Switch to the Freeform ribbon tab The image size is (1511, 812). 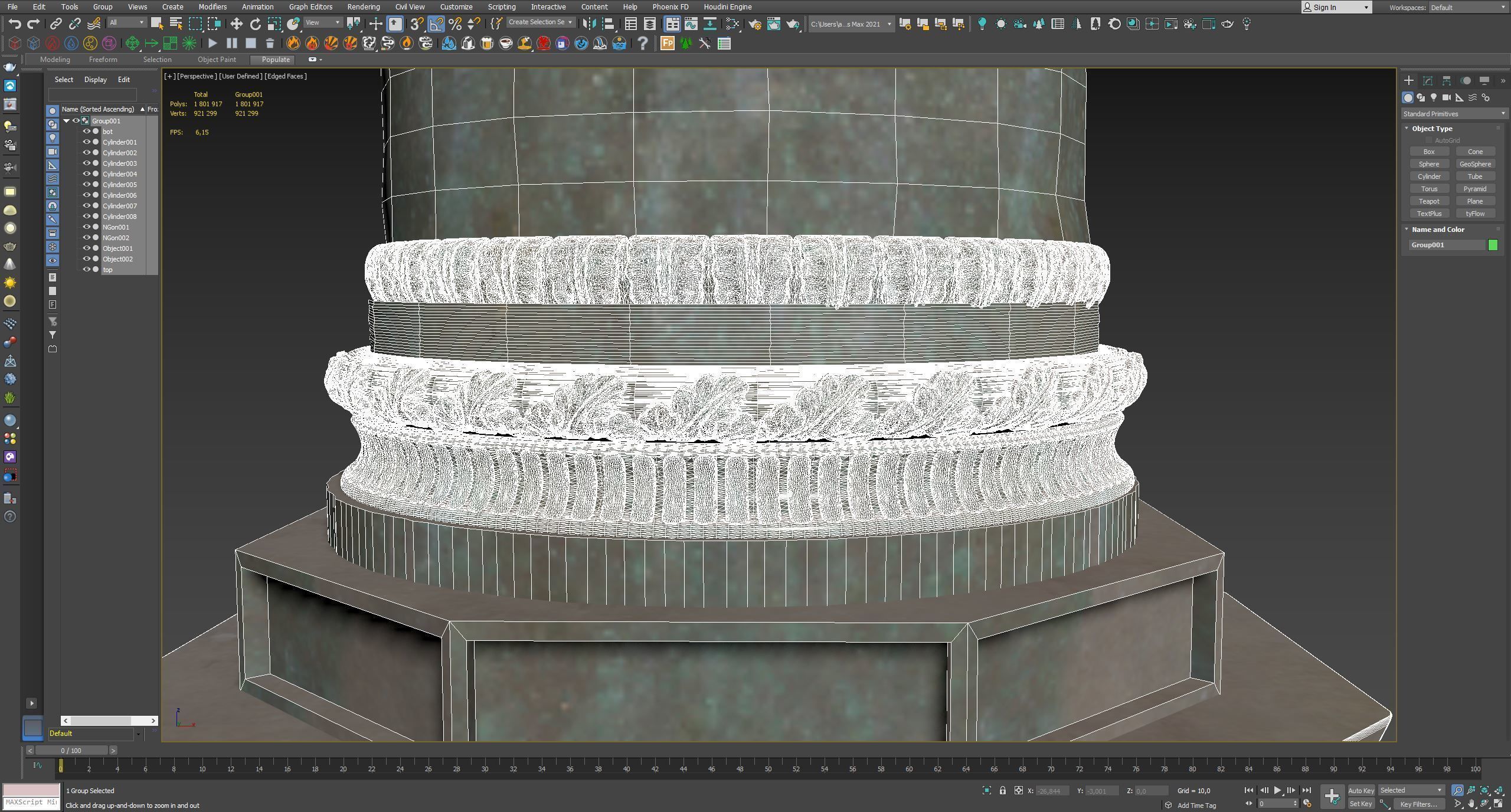(x=103, y=60)
